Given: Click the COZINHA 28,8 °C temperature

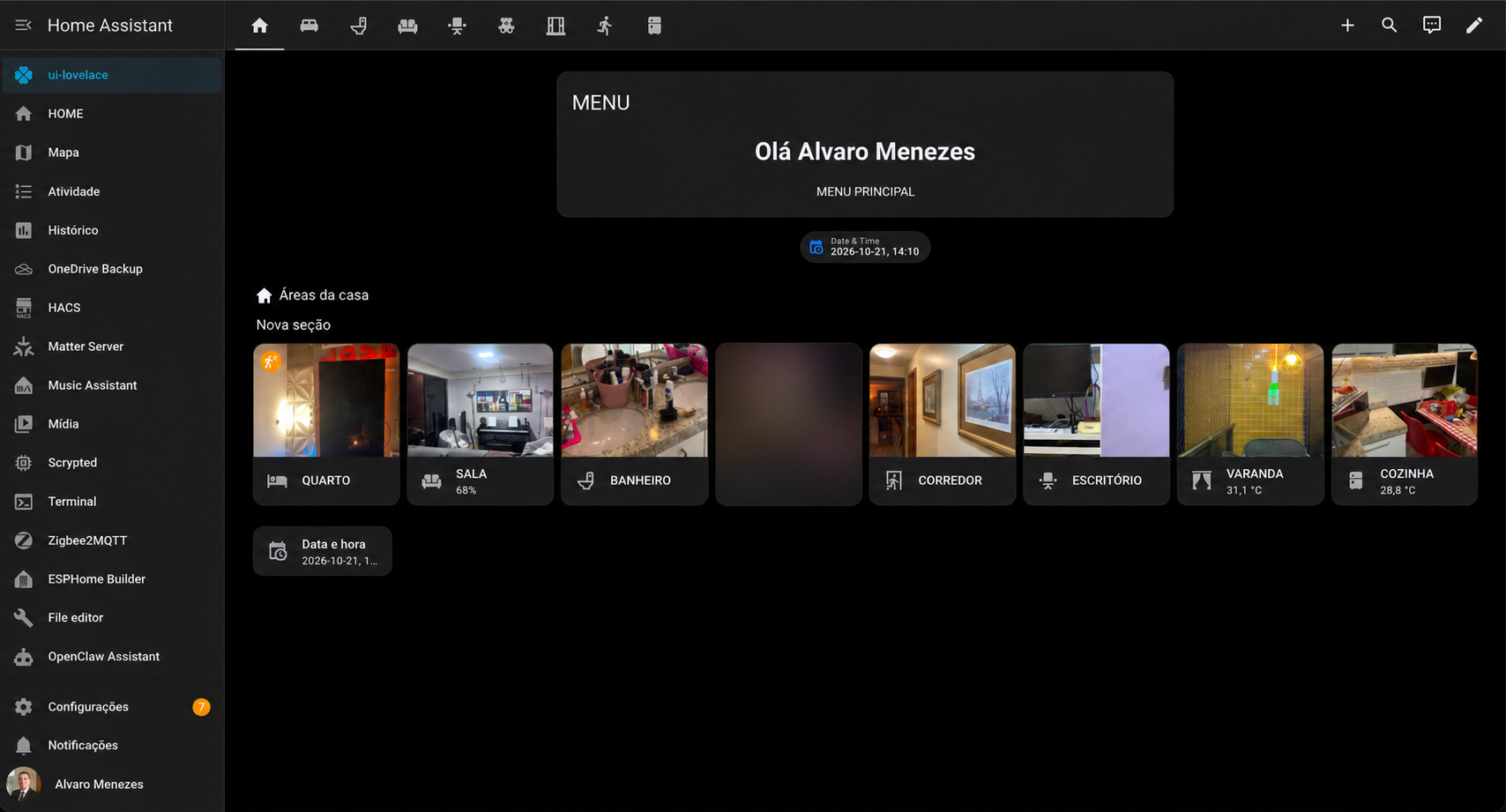Looking at the screenshot, I should click(1398, 490).
